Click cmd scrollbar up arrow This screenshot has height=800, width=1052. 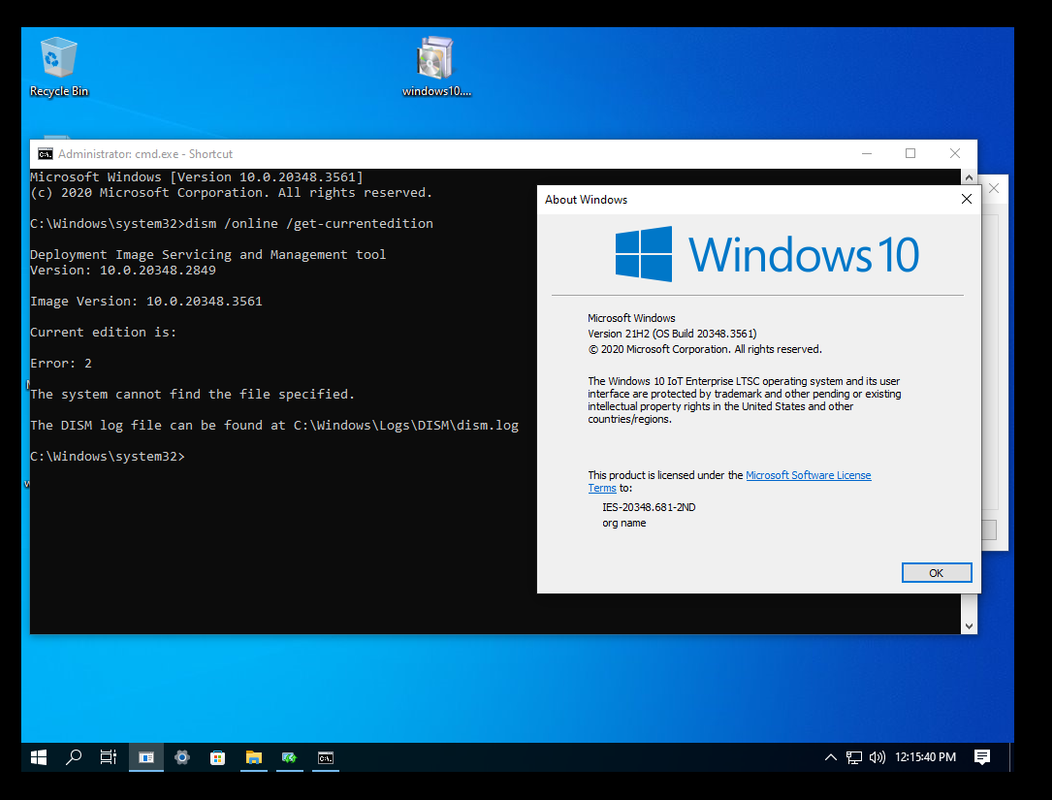(969, 177)
